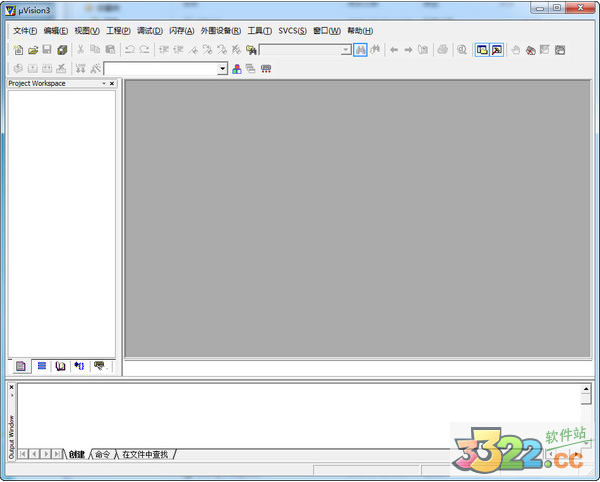Click the Save floppy disk icon
Image resolution: width=600 pixels, height=482 pixels.
pos(47,50)
